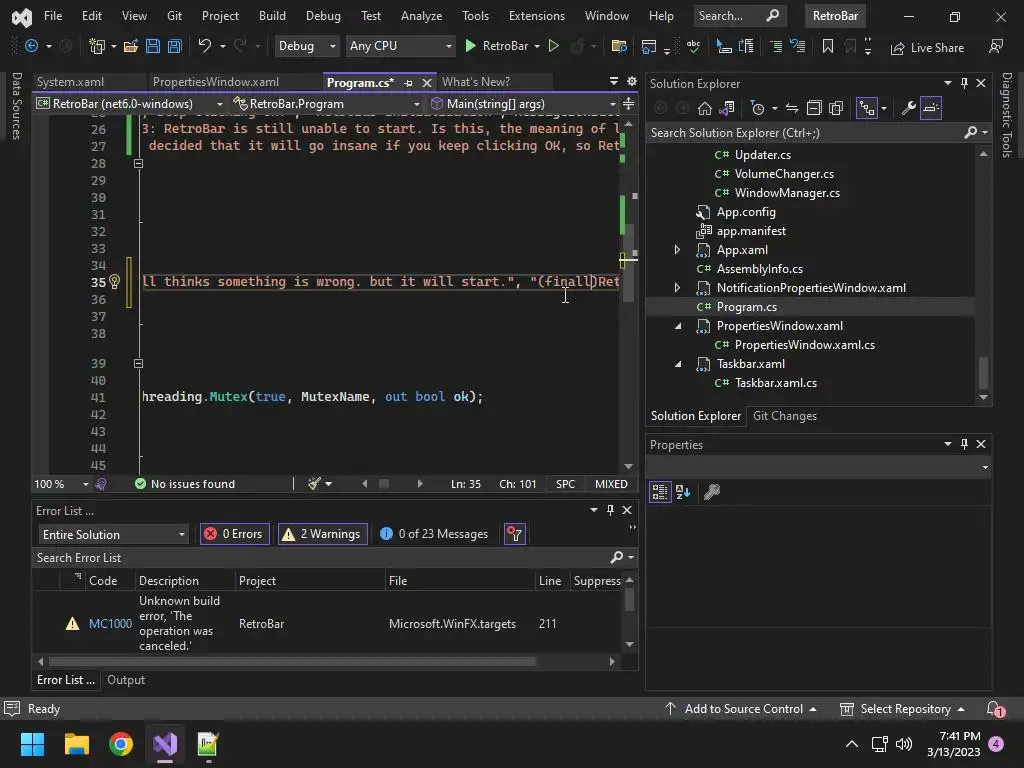This screenshot has height=768, width=1024.
Task: Click the Pending Changes Filter clock icon
Action: tap(758, 108)
